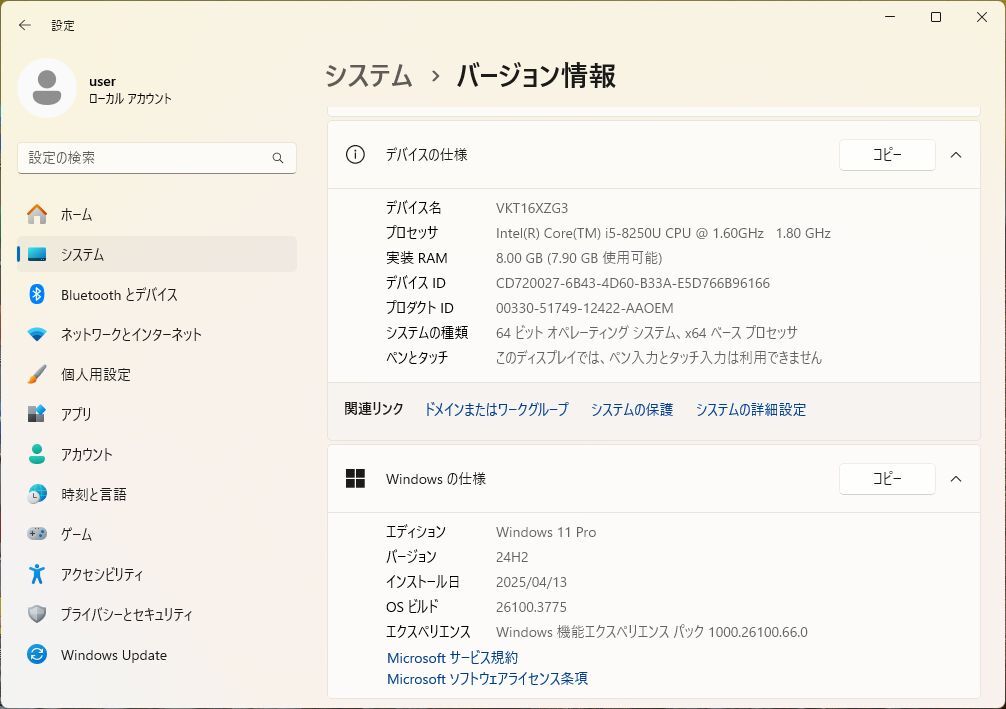Open ドメインまたはワークグループ link
The width and height of the screenshot is (1006, 709).
(x=497, y=409)
